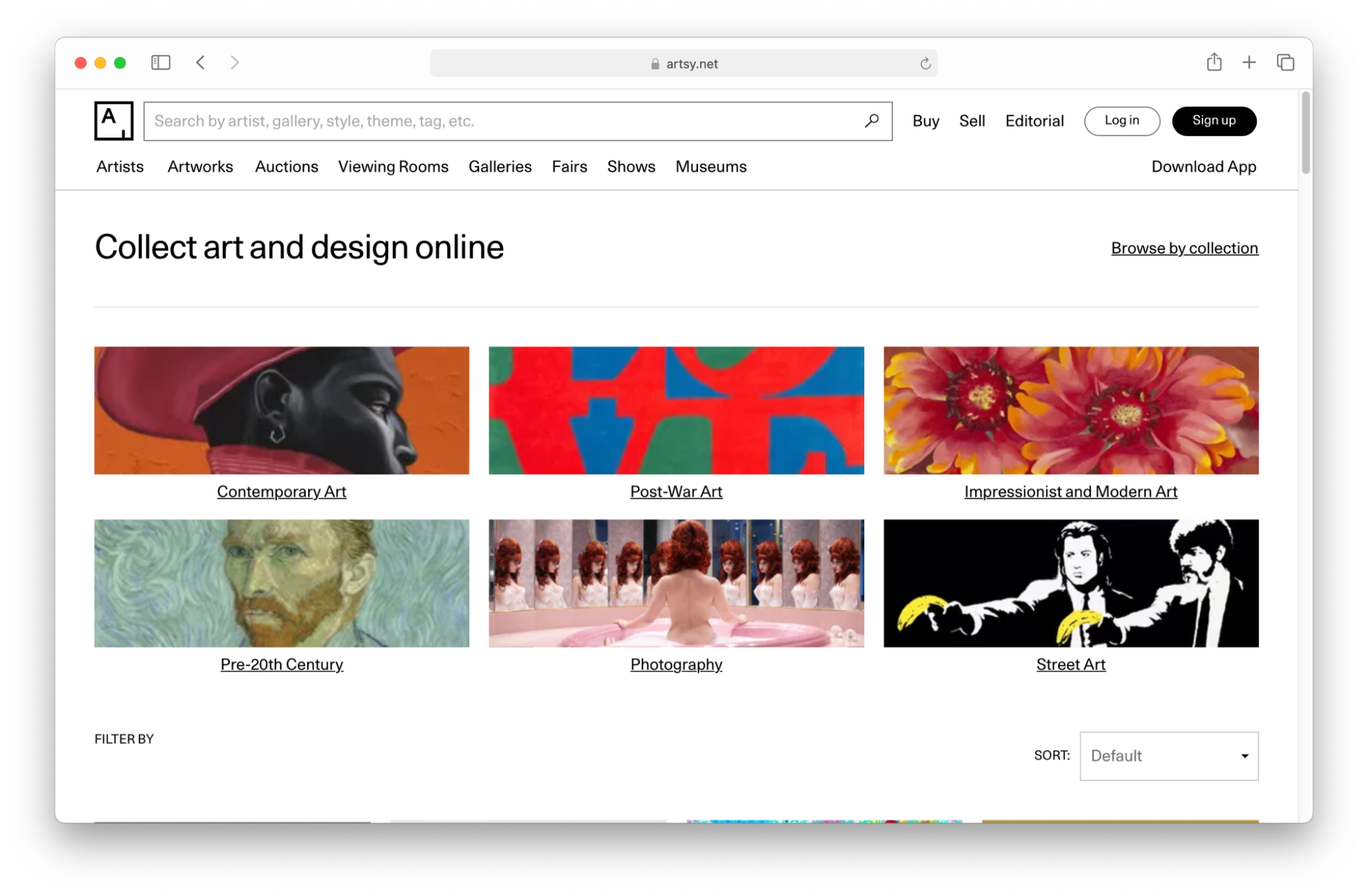Click the artsy.net address bar
The width and height of the screenshot is (1368, 896).
click(684, 64)
